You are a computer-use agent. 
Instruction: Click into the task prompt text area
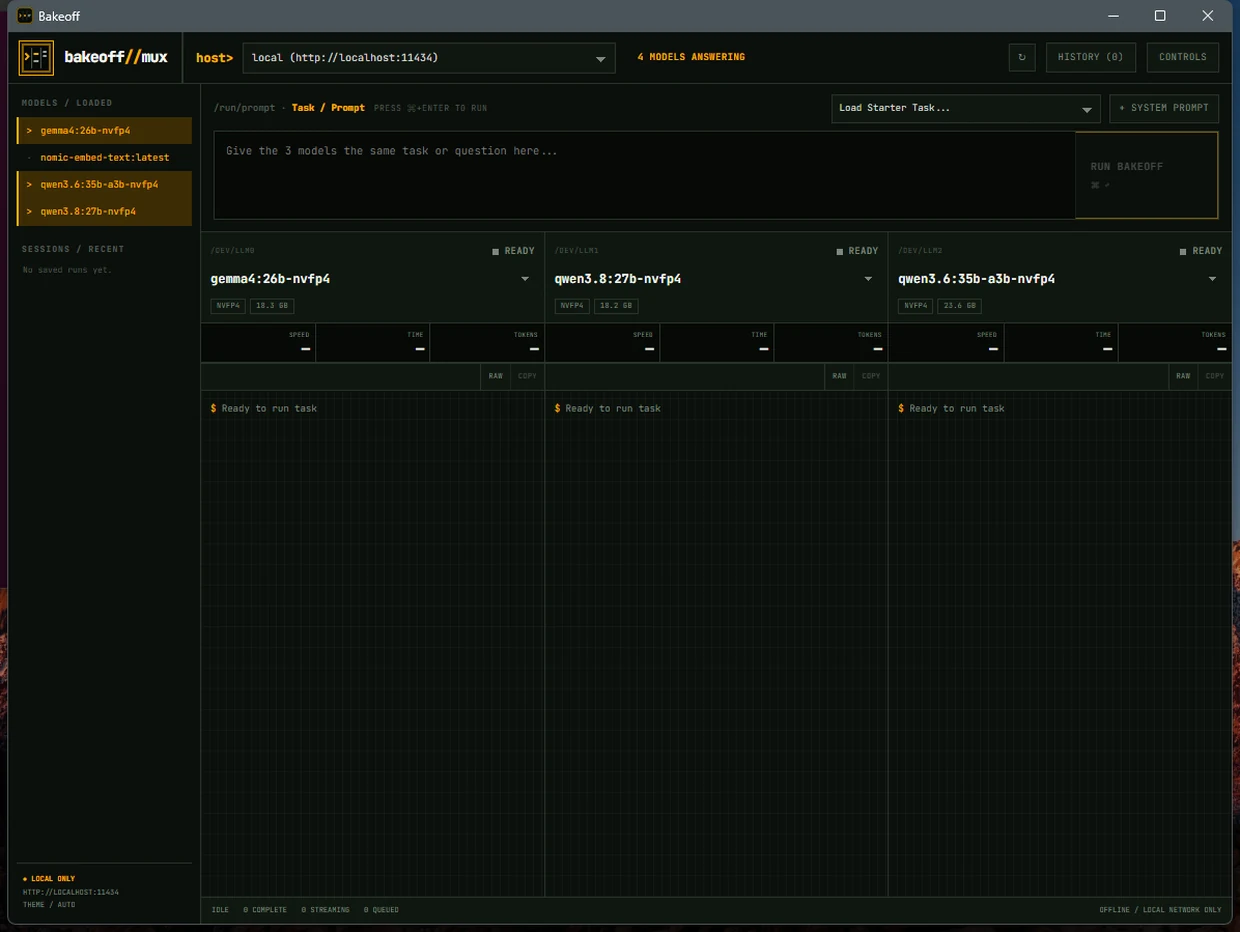644,175
